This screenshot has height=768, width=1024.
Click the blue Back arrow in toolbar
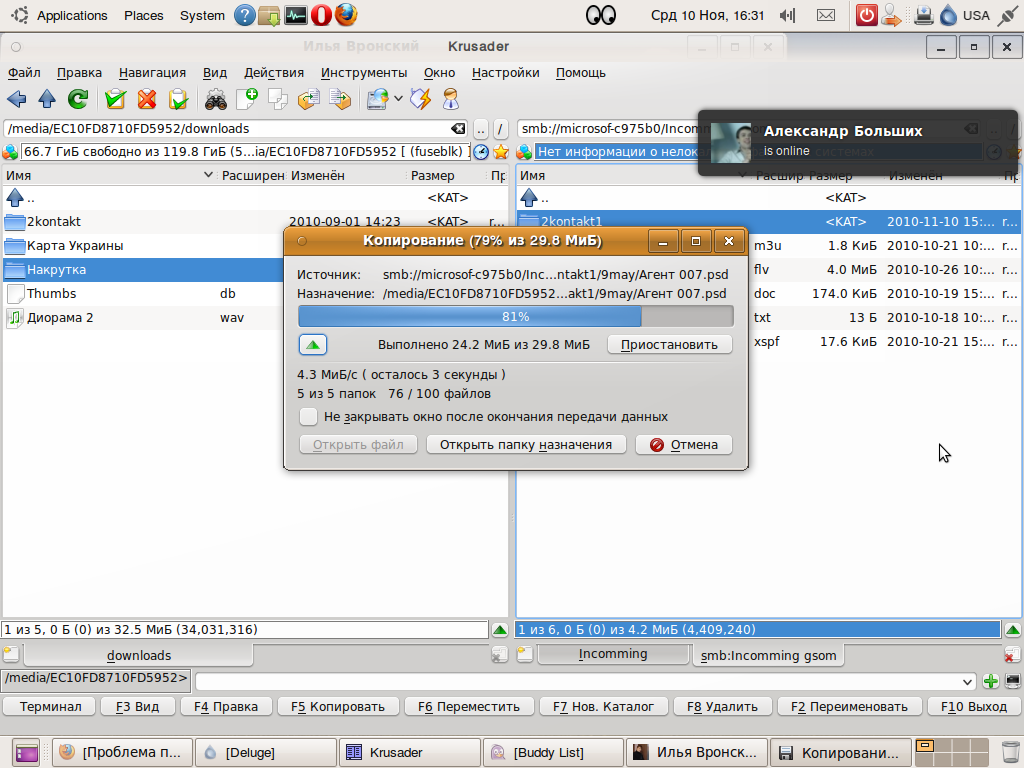click(x=16, y=99)
